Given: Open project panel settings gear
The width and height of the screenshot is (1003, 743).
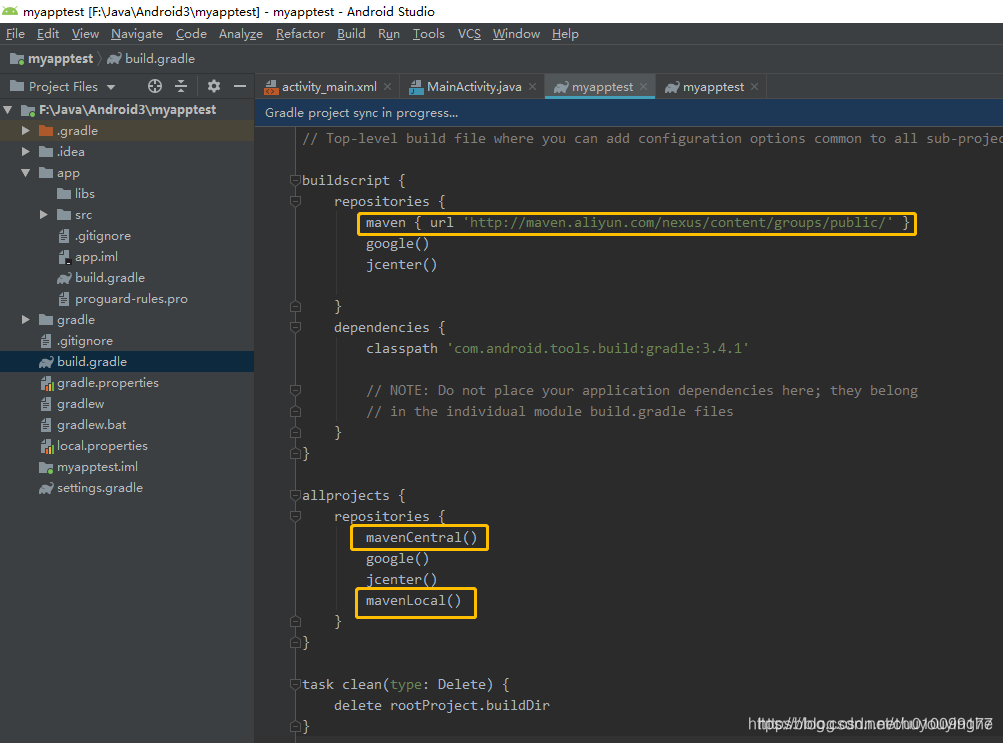Looking at the screenshot, I should tap(214, 86).
